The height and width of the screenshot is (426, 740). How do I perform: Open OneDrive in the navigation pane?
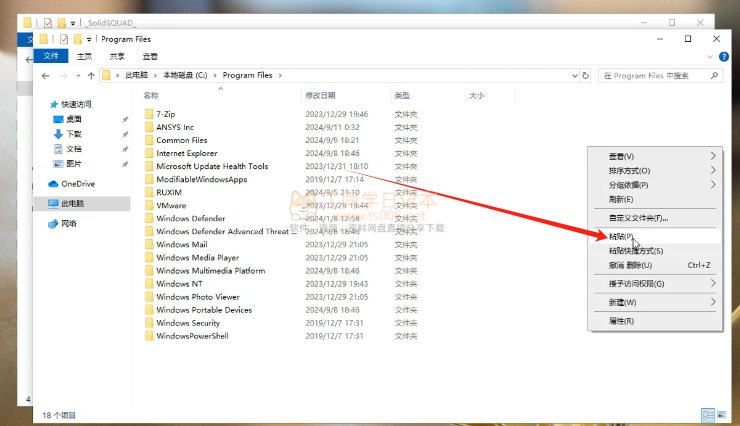click(77, 184)
